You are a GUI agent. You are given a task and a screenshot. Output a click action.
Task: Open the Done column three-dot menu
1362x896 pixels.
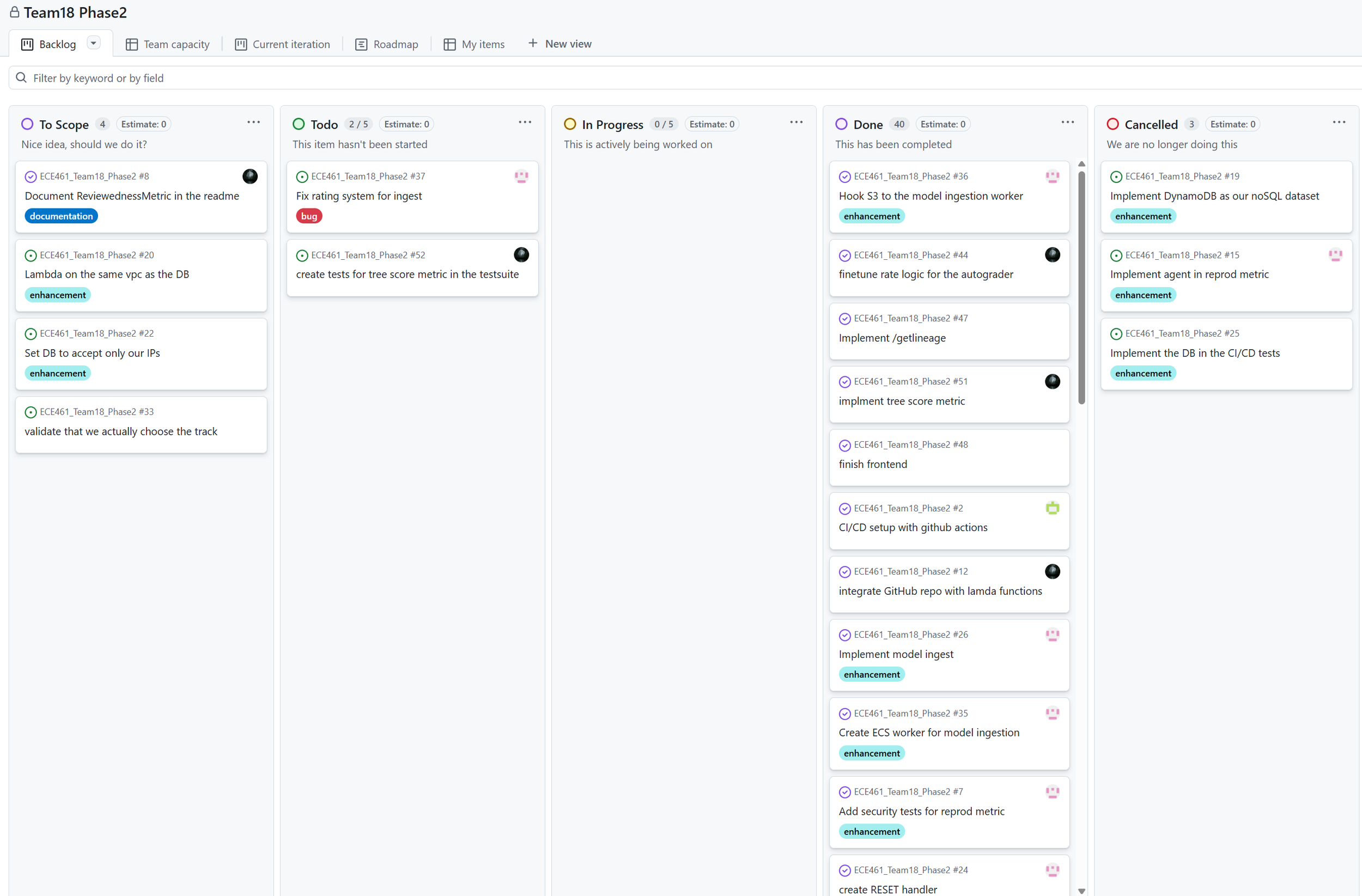[x=1067, y=123]
